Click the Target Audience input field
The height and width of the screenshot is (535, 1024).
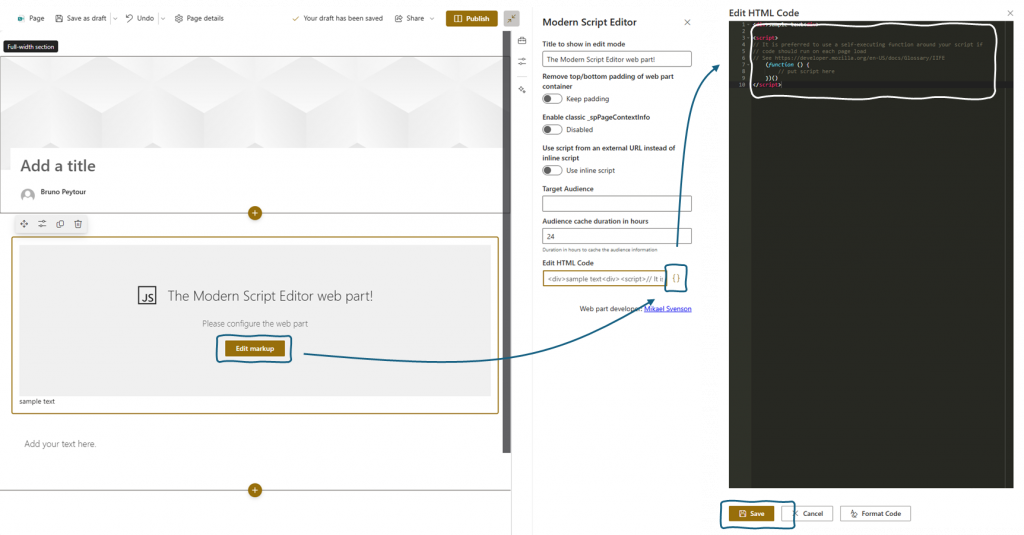617,204
